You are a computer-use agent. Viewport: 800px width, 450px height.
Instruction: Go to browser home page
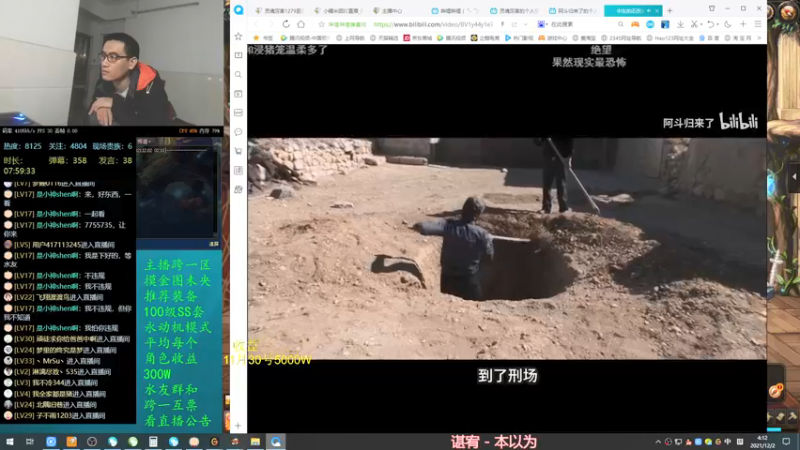pos(301,24)
